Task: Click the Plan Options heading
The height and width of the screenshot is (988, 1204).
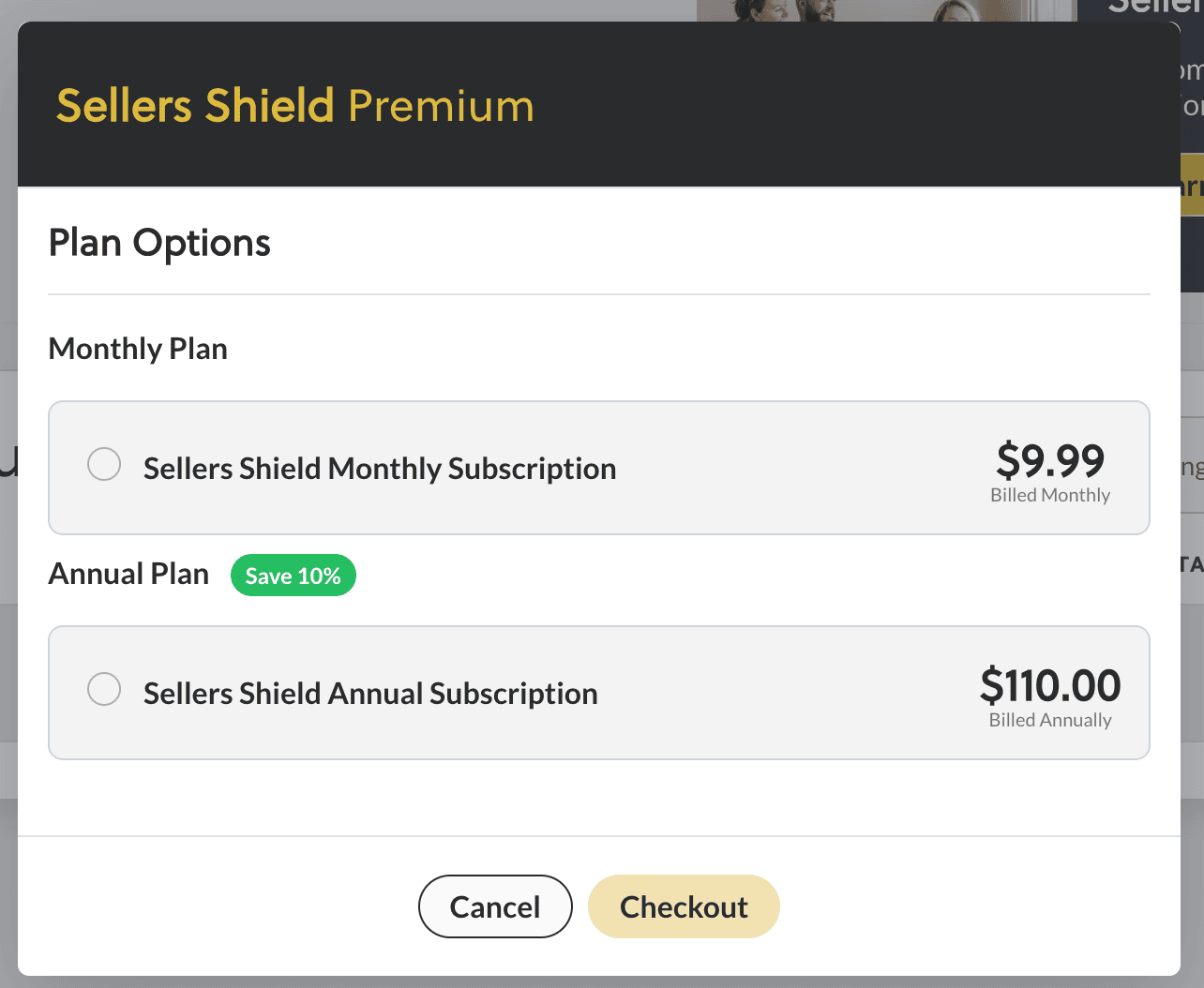Action: [x=159, y=243]
